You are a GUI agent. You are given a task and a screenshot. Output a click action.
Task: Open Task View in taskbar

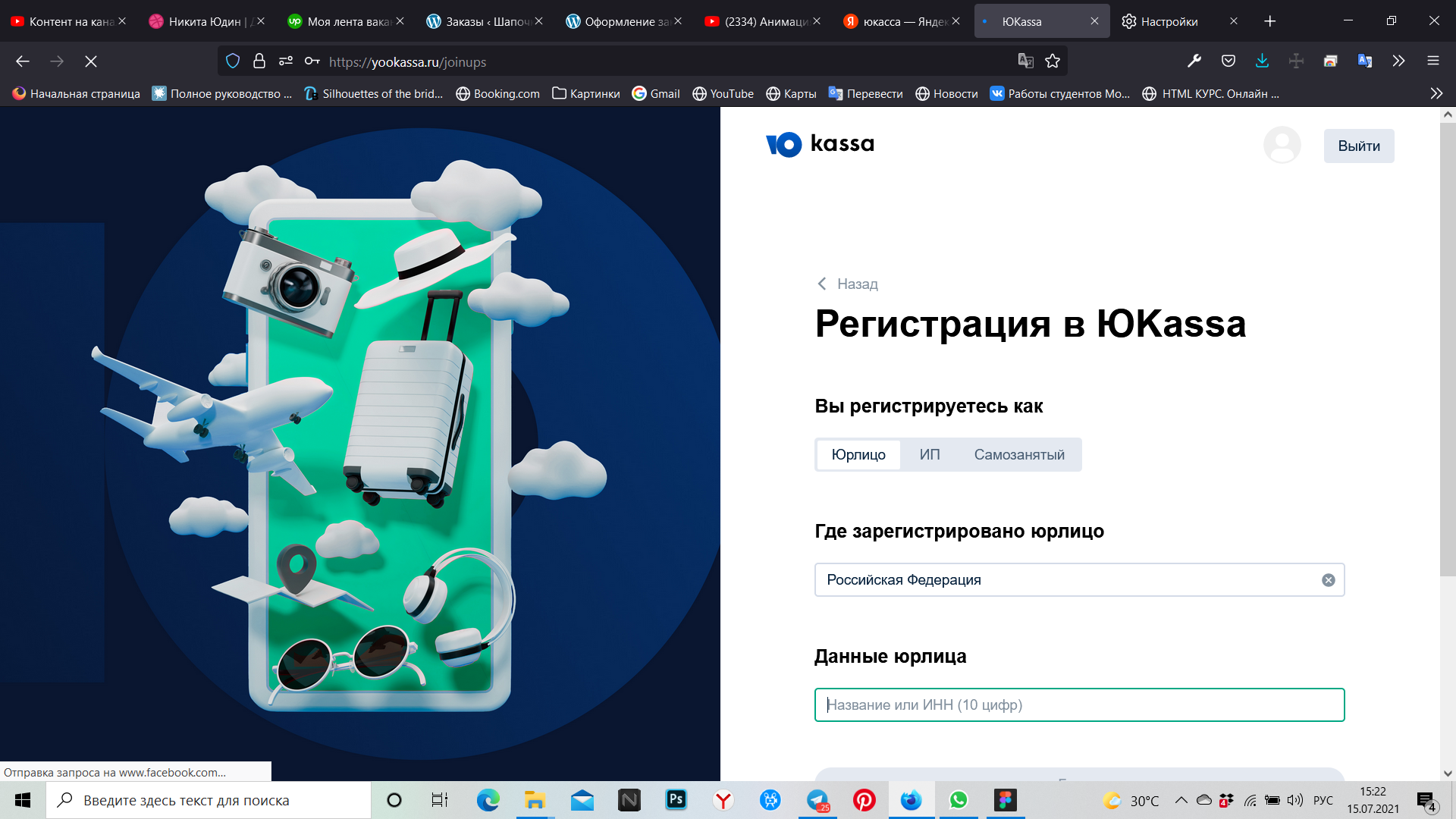[x=440, y=800]
